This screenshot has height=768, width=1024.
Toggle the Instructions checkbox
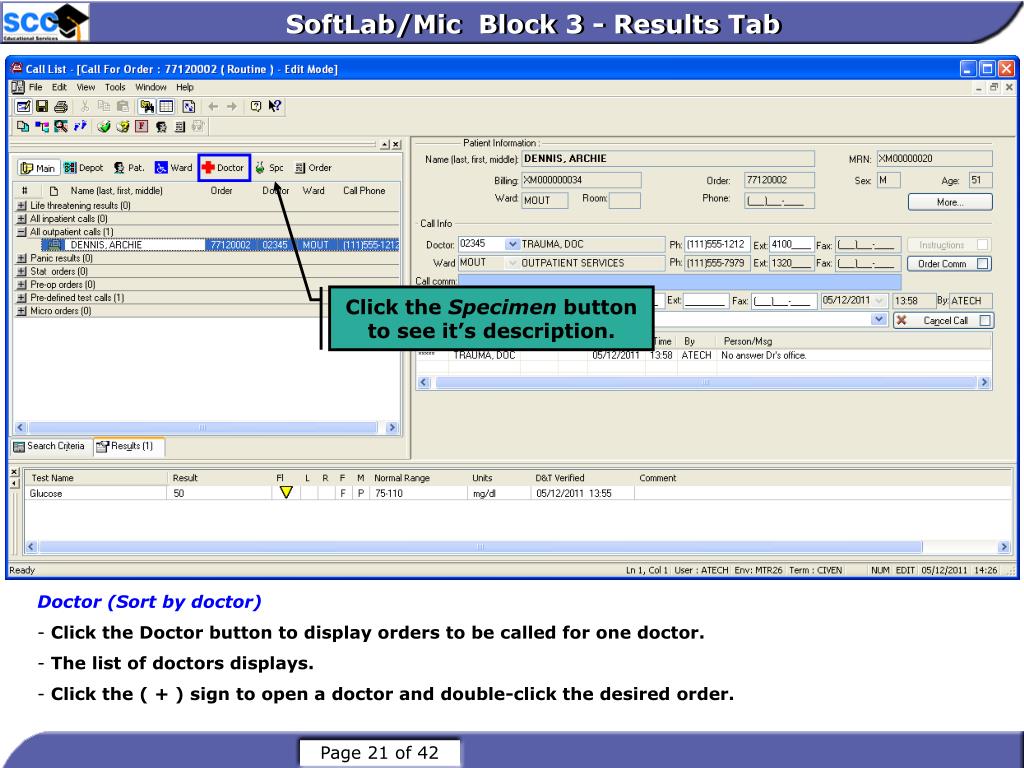[x=982, y=245]
